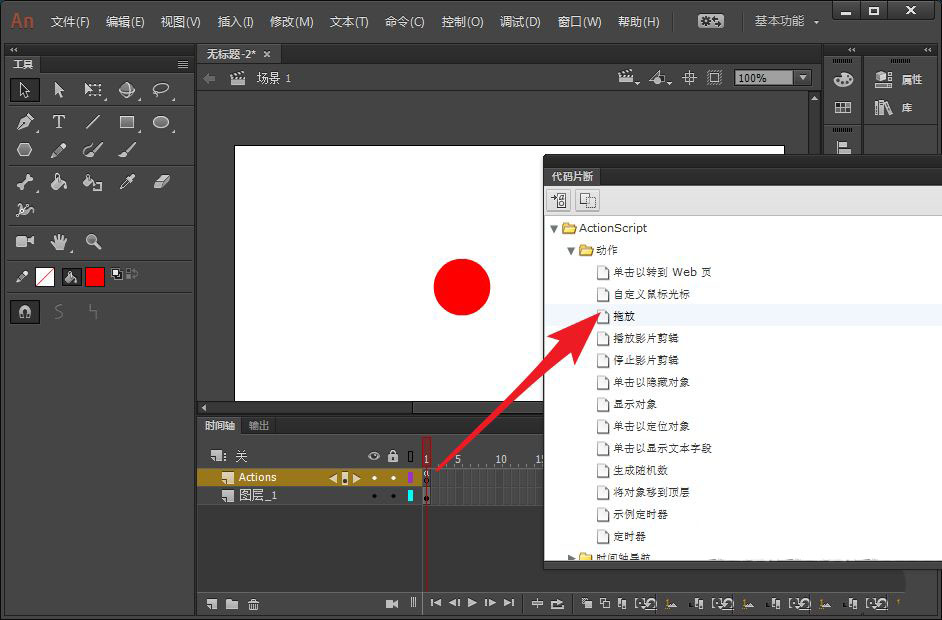Viewport: 942px width, 620px height.
Task: Select the Paint Bucket tool
Action: [x=58, y=181]
